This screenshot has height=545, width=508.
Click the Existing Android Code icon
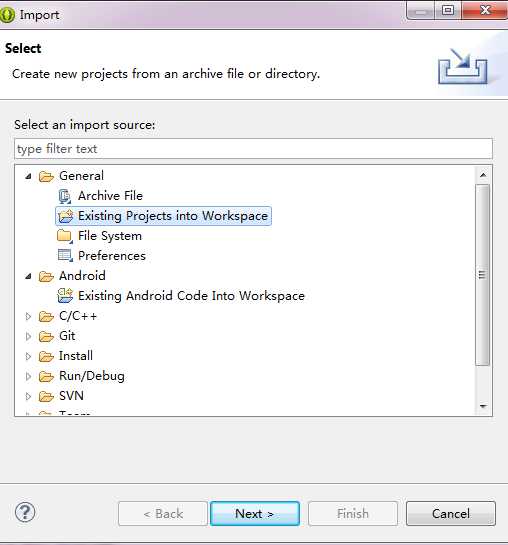coord(65,296)
